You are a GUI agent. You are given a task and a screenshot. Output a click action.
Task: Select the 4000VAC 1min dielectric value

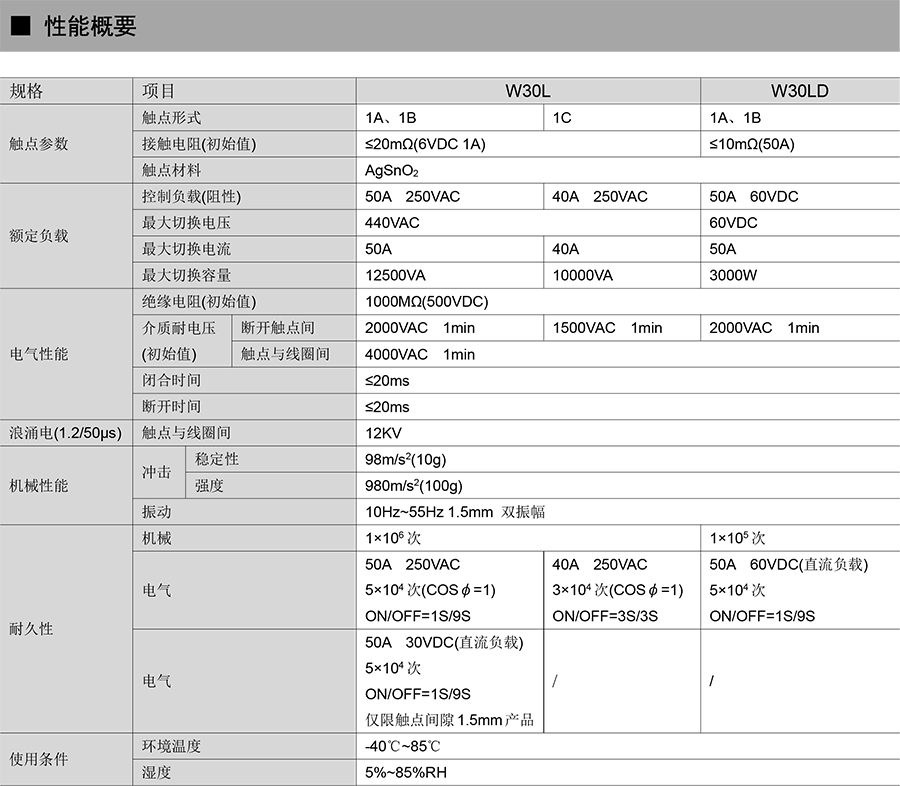420,354
